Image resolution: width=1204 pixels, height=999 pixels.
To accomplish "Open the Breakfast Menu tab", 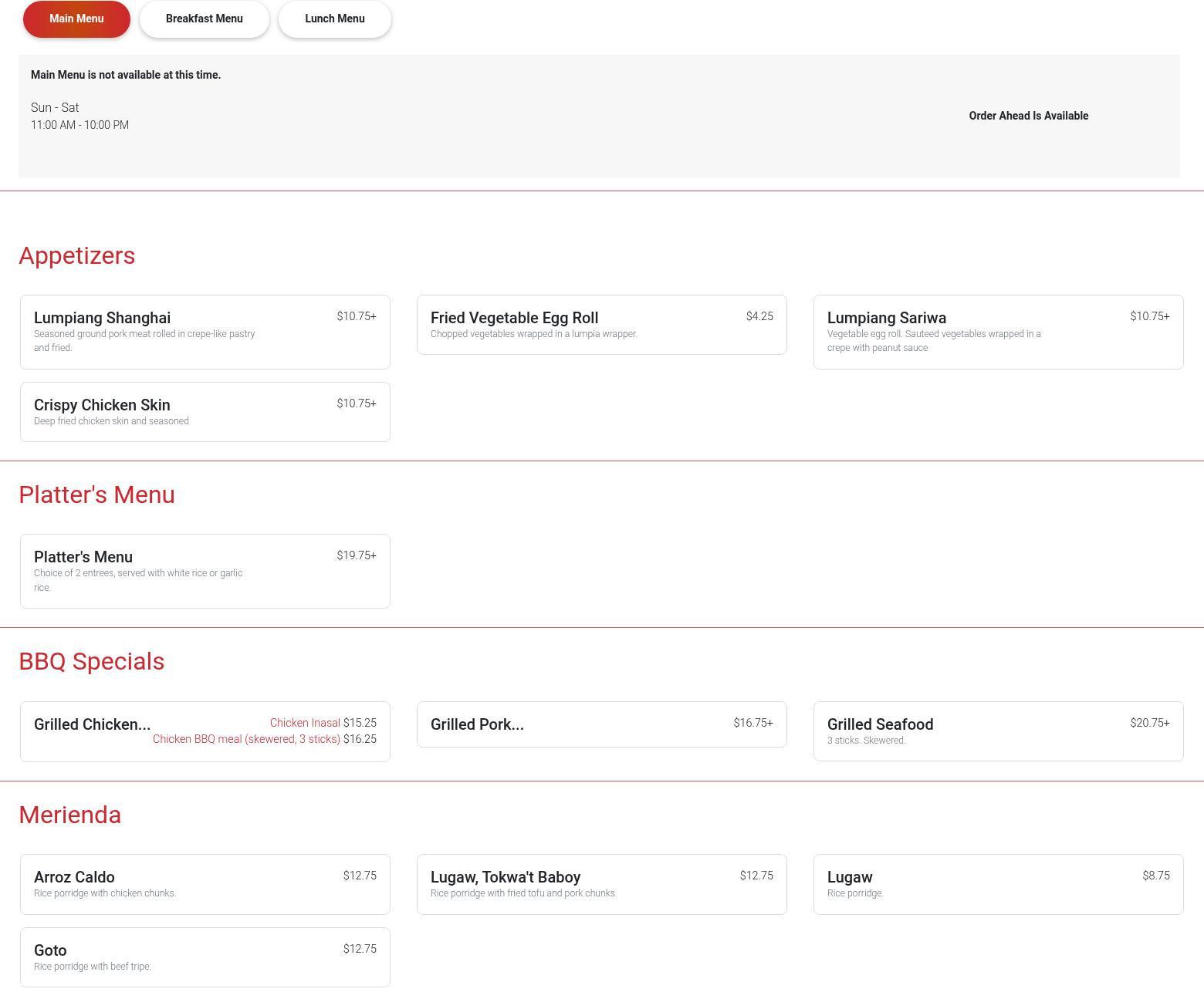I will click(204, 19).
